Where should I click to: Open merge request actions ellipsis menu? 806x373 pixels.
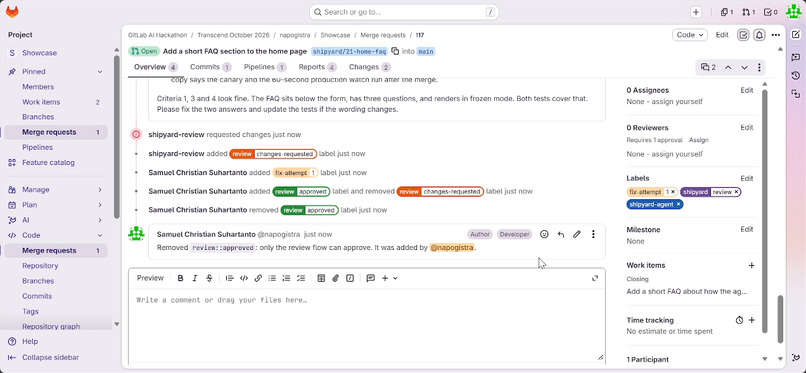click(x=776, y=35)
